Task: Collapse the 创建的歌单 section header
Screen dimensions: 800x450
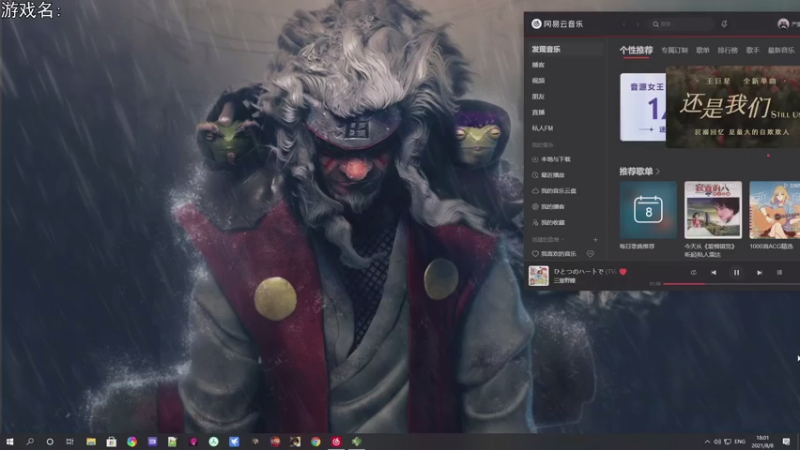Action: [x=547, y=239]
